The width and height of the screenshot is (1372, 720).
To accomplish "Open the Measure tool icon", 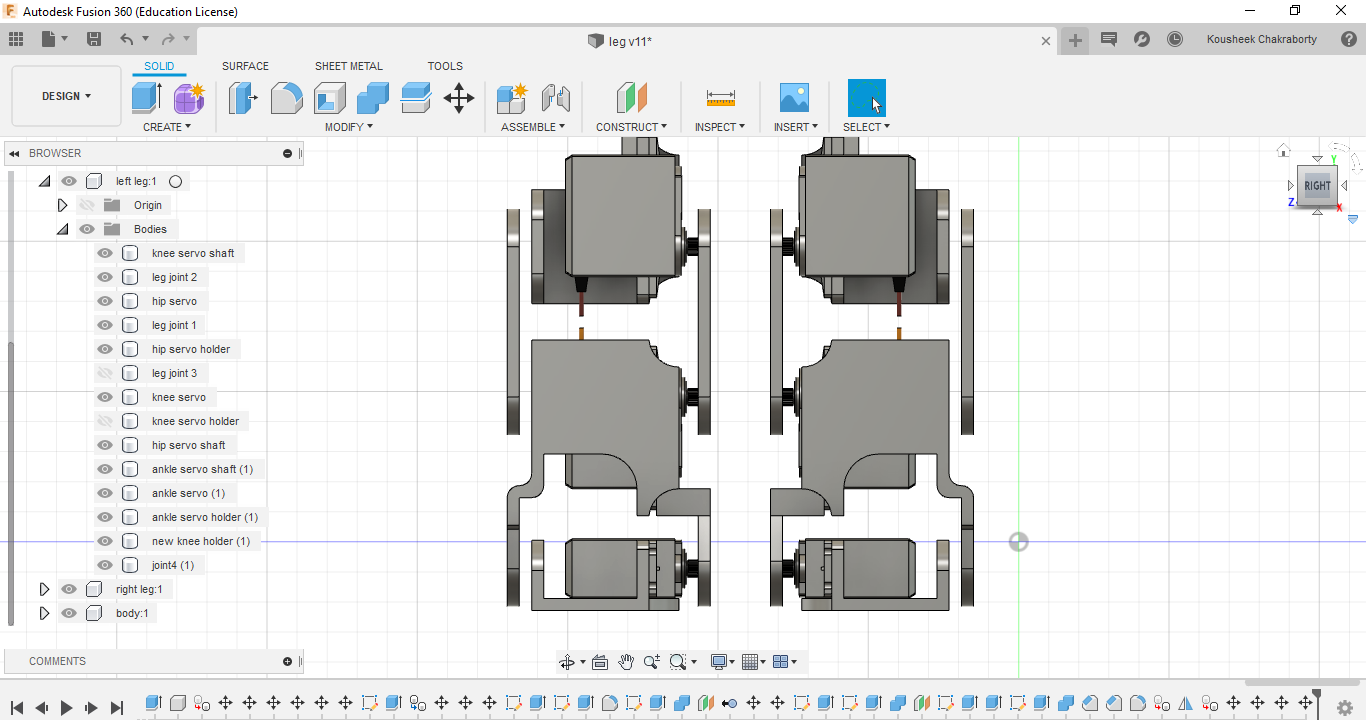I will [x=720, y=98].
